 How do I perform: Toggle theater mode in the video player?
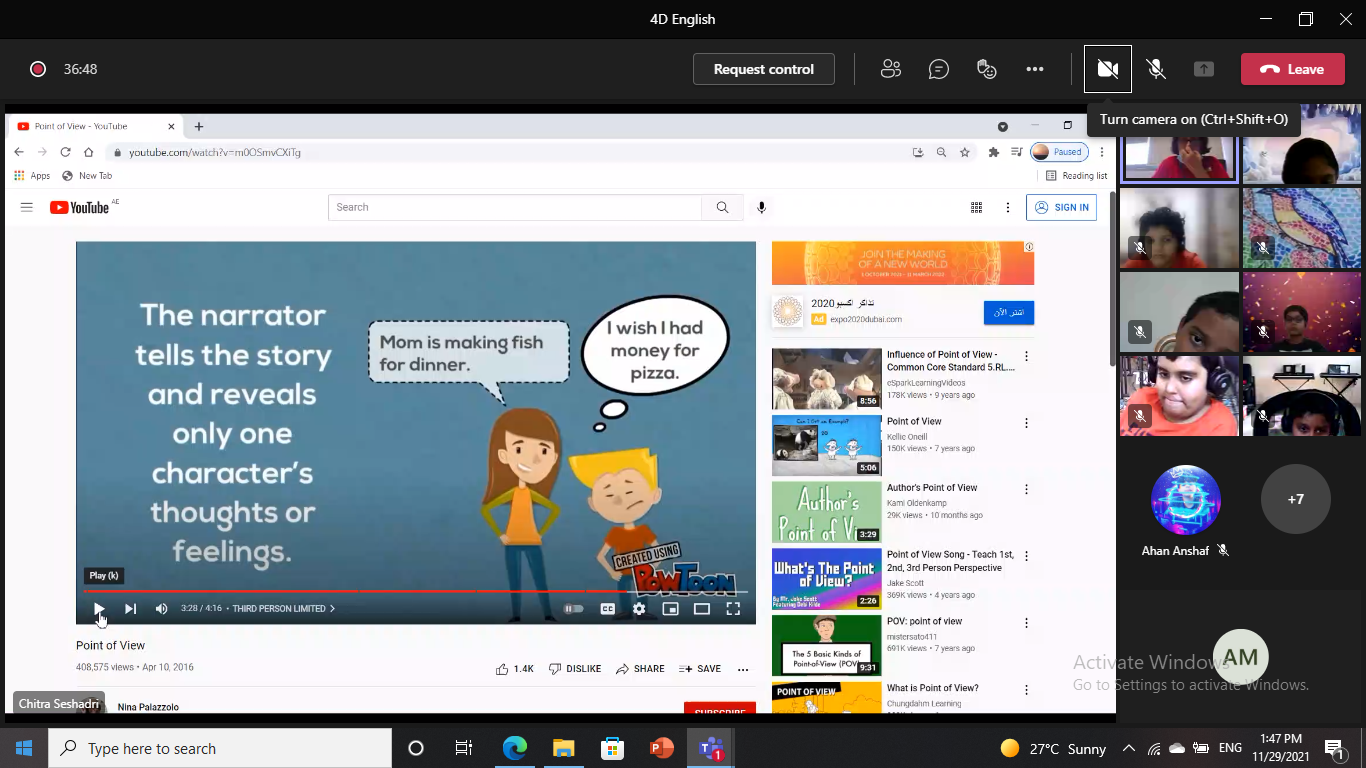pyautogui.click(x=702, y=608)
